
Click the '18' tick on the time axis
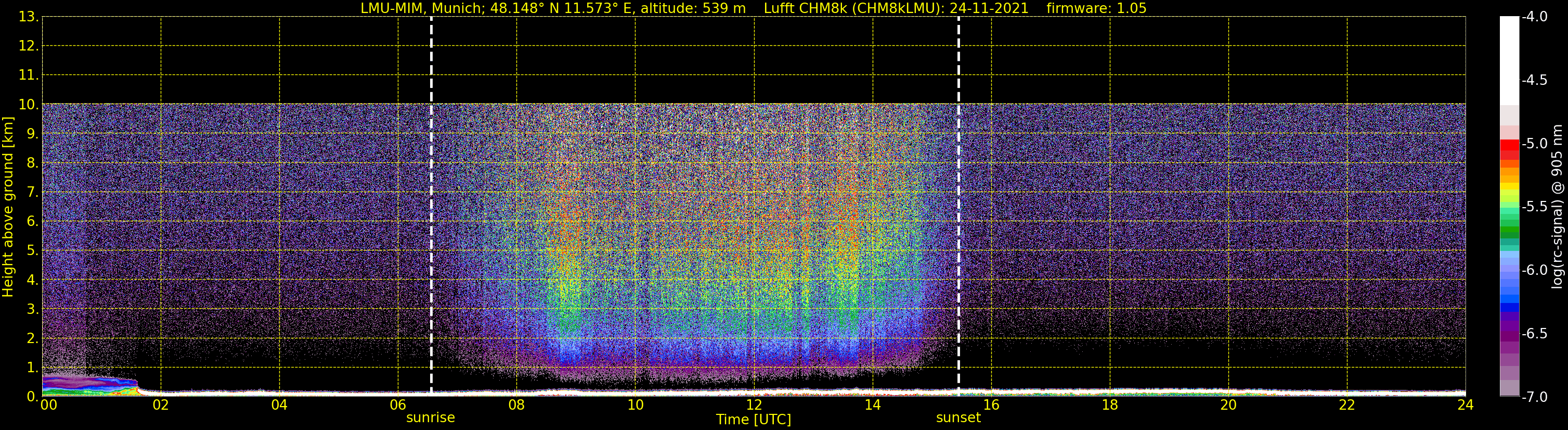click(1110, 405)
